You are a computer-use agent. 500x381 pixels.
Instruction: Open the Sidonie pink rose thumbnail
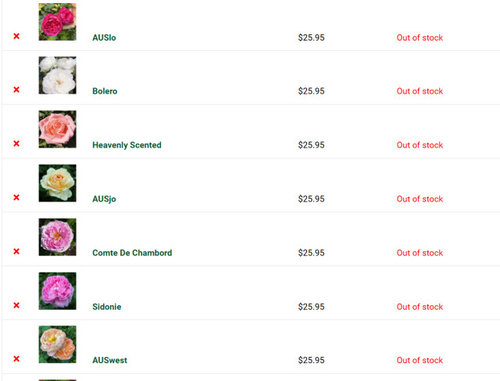point(57,291)
